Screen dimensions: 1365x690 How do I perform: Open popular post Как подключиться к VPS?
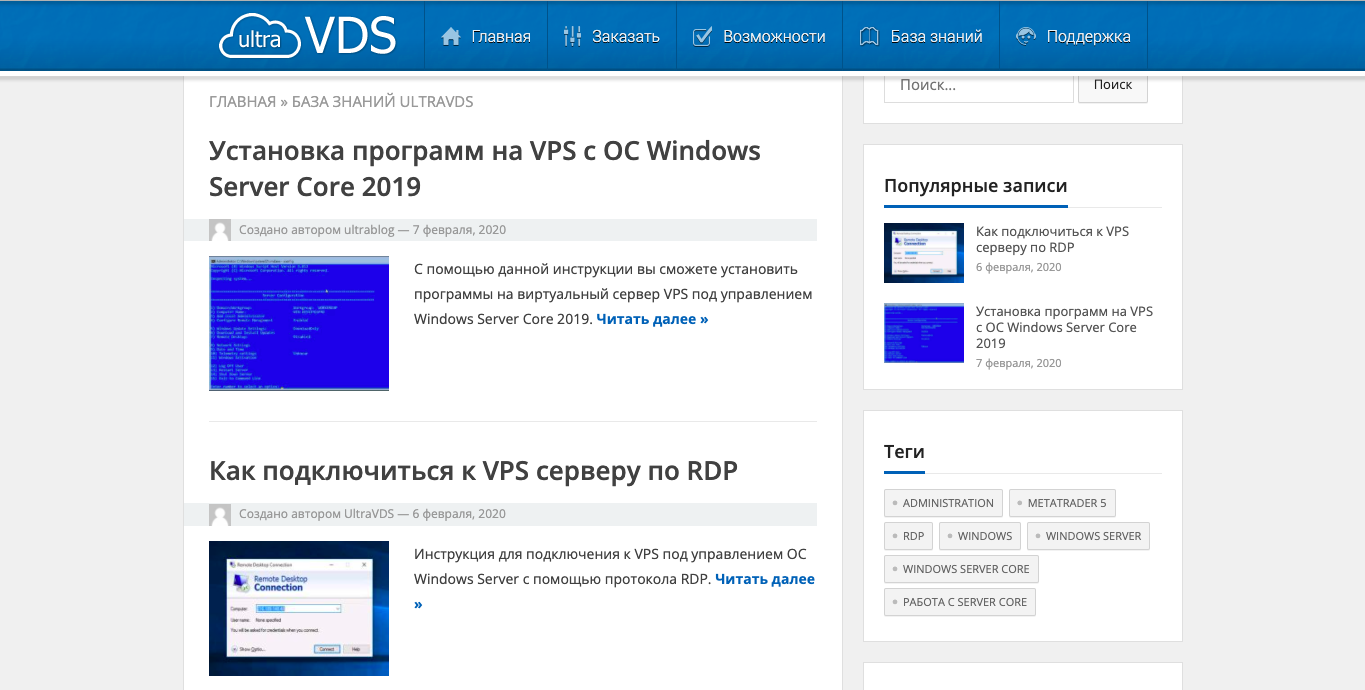[x=1052, y=239]
